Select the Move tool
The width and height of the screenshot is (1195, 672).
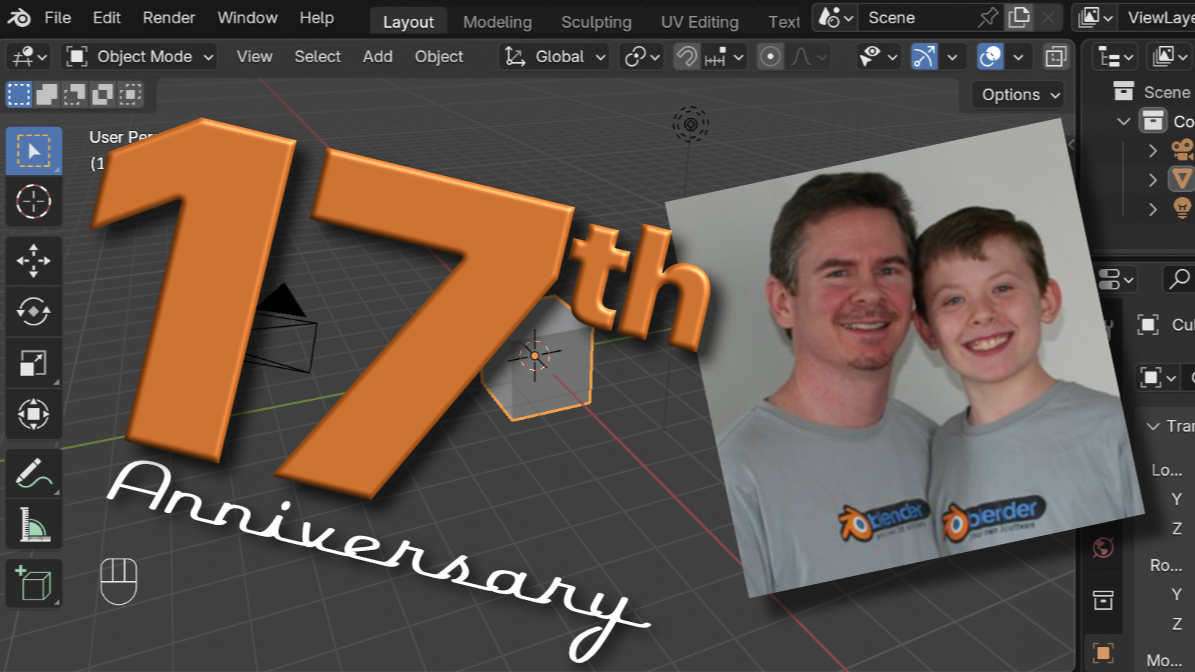pos(34,261)
